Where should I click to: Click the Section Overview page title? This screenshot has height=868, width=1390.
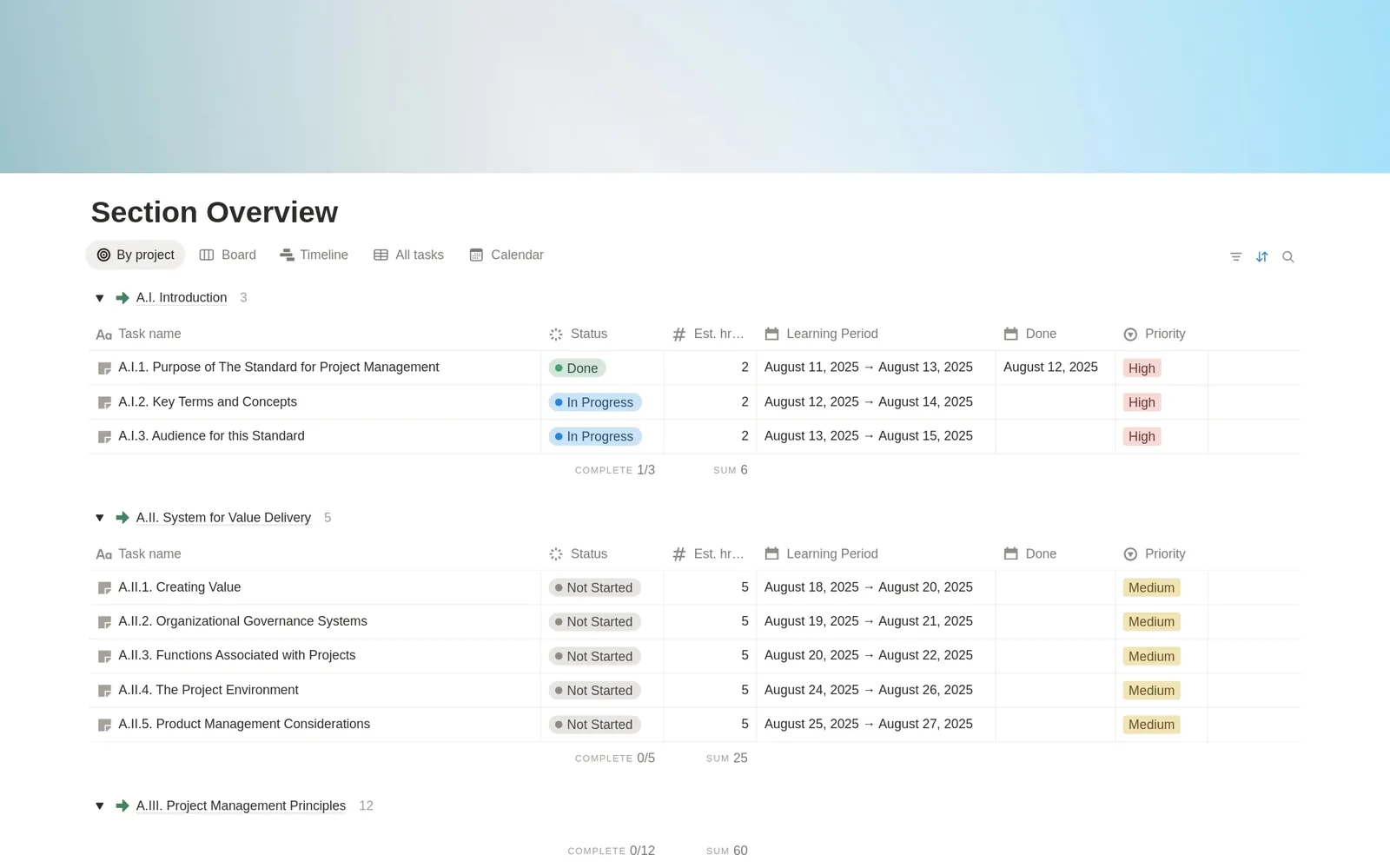click(215, 212)
